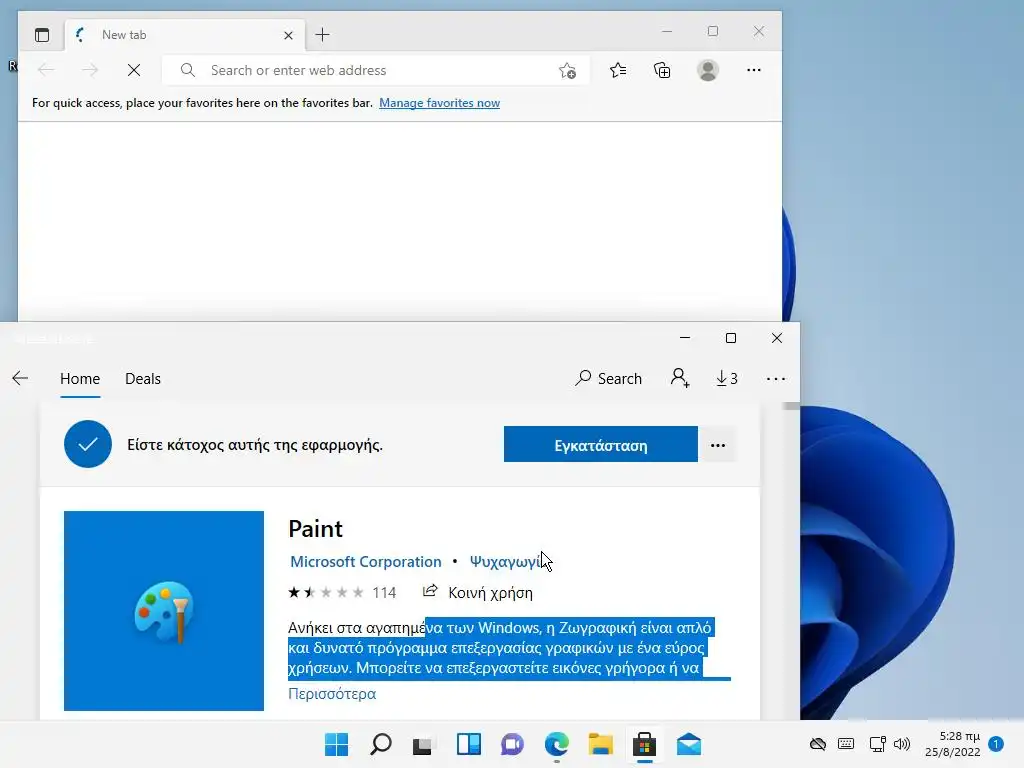The image size is (1024, 768).
Task: Open Search in Microsoft Store
Action: point(608,378)
